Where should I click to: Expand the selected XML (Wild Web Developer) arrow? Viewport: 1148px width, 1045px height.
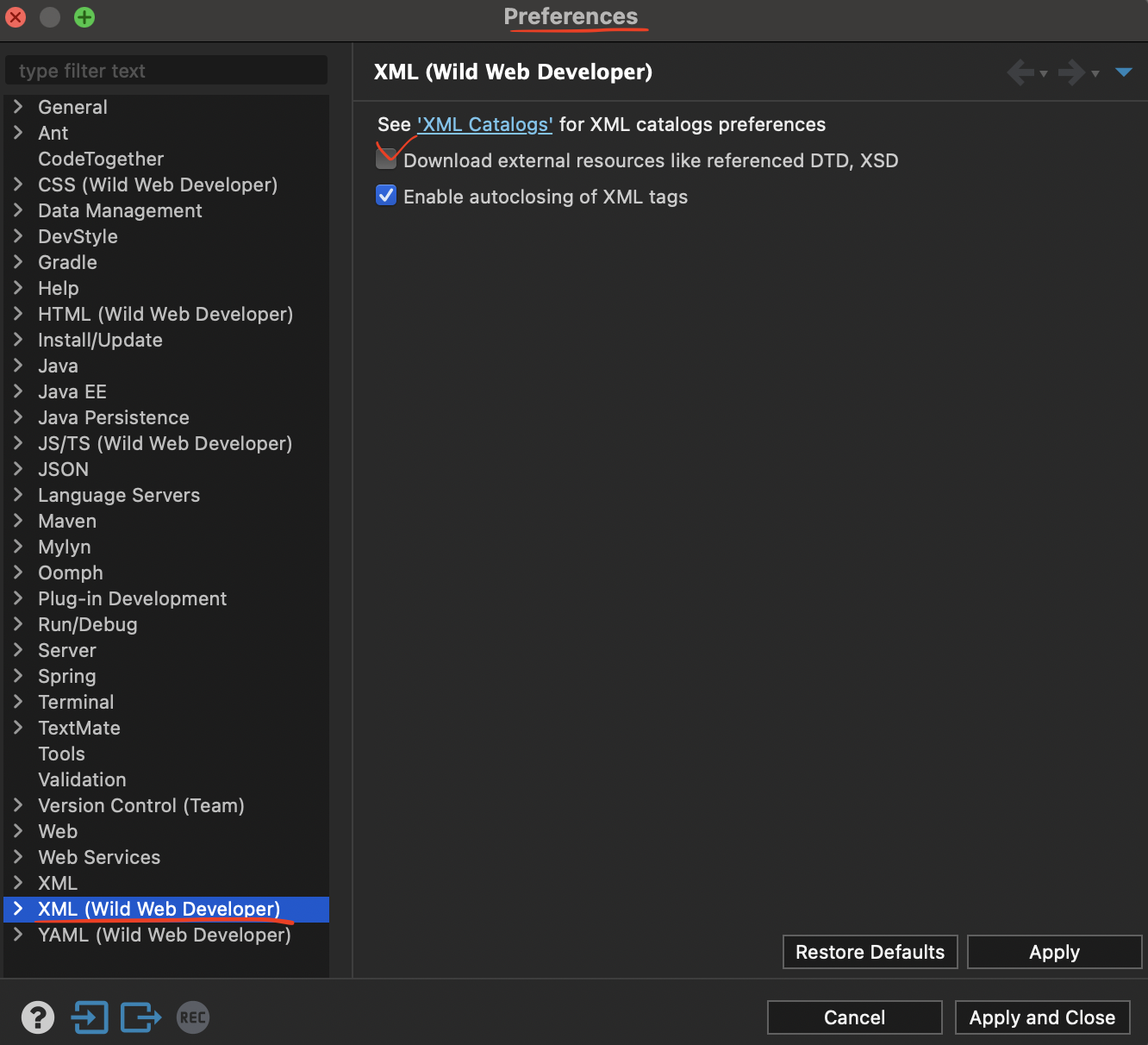[18, 909]
